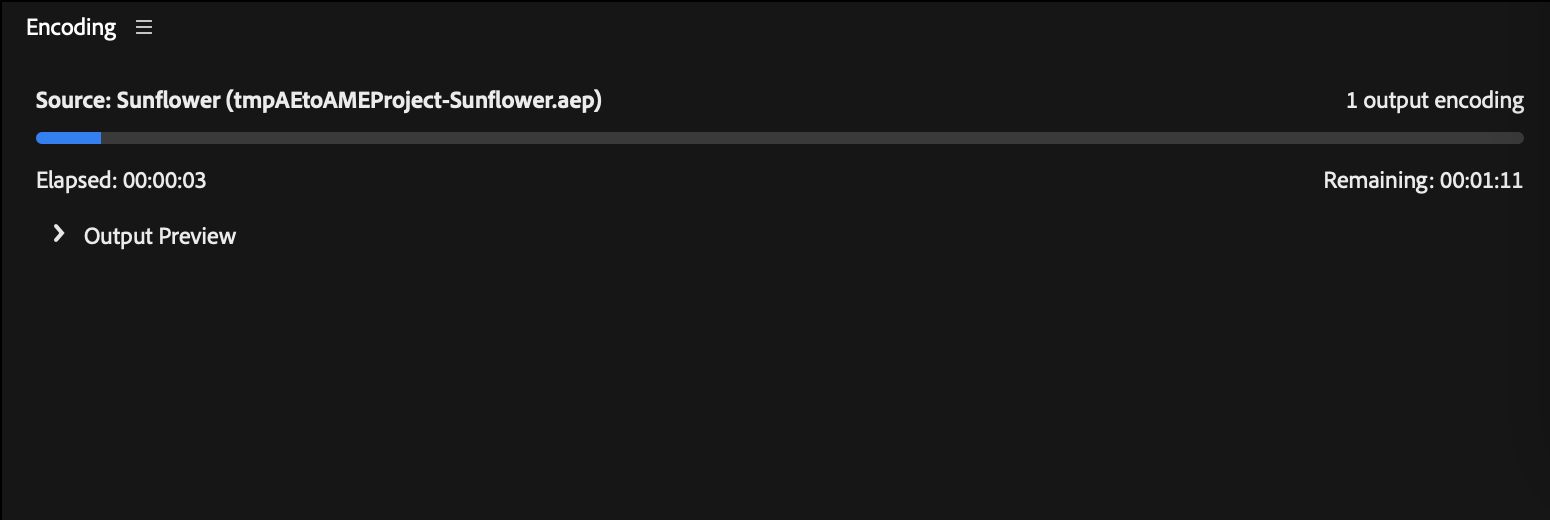The width and height of the screenshot is (1550, 520).
Task: Click the 1 output encoding status text
Action: (x=1434, y=101)
